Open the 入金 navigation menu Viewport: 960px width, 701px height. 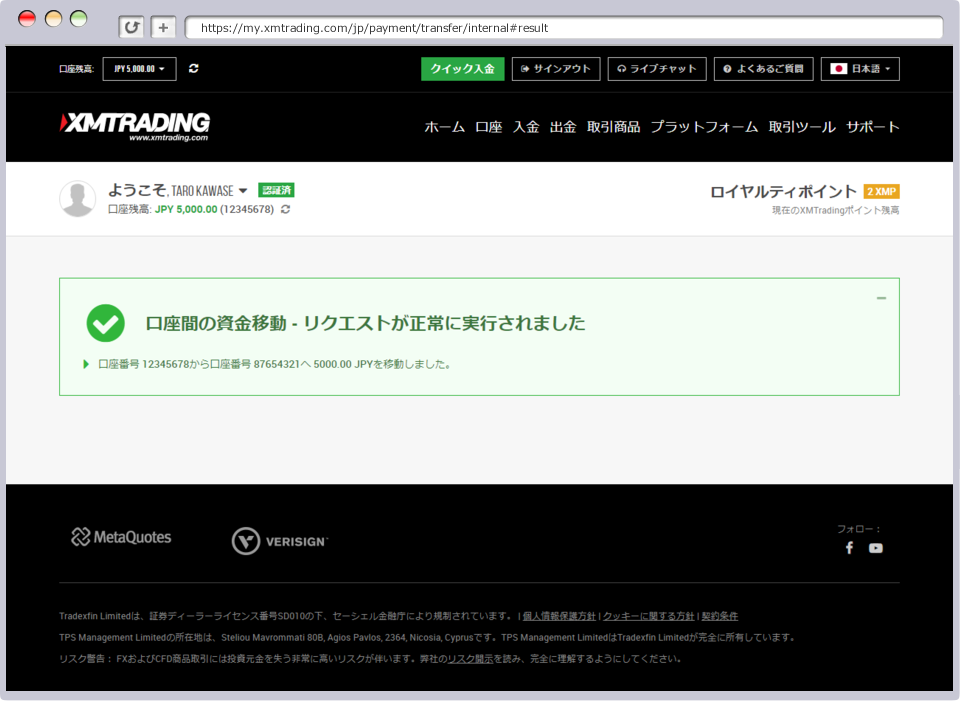point(526,127)
